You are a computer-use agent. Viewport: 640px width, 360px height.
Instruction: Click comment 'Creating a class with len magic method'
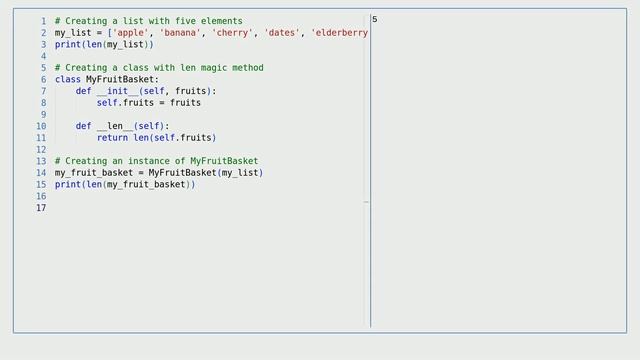point(159,68)
